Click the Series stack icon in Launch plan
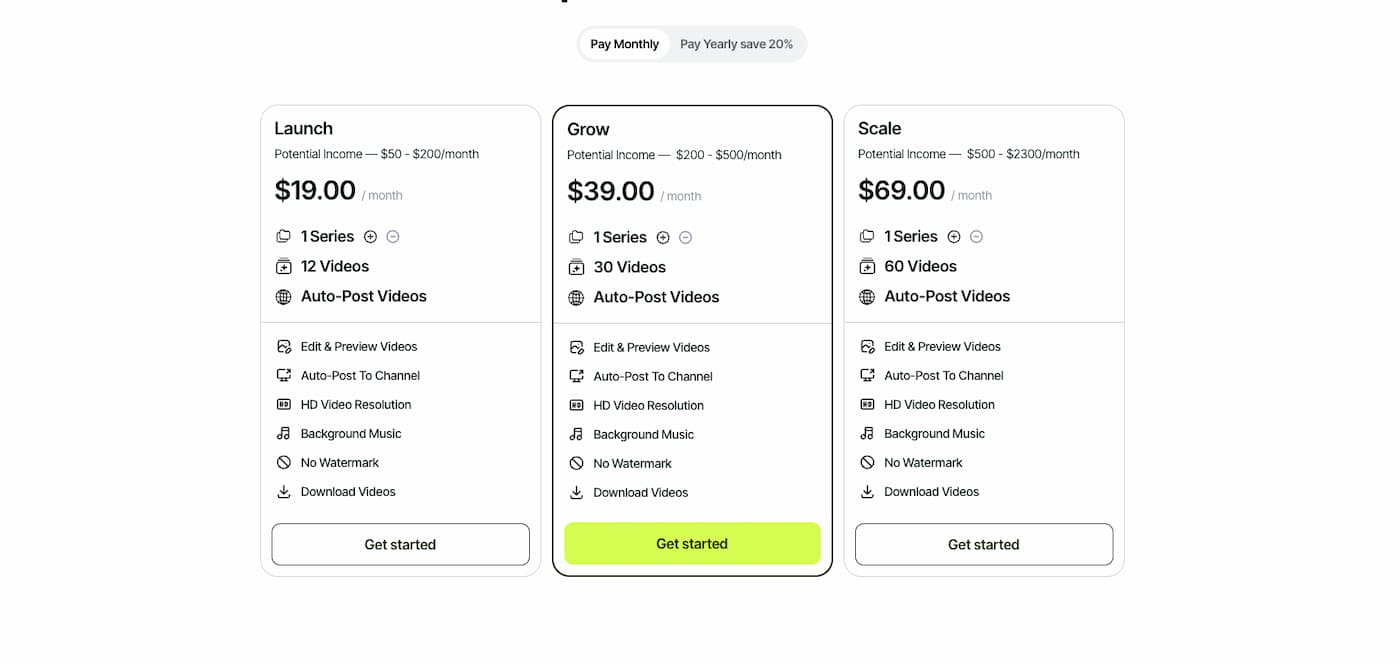The height and width of the screenshot is (664, 1400). (283, 236)
